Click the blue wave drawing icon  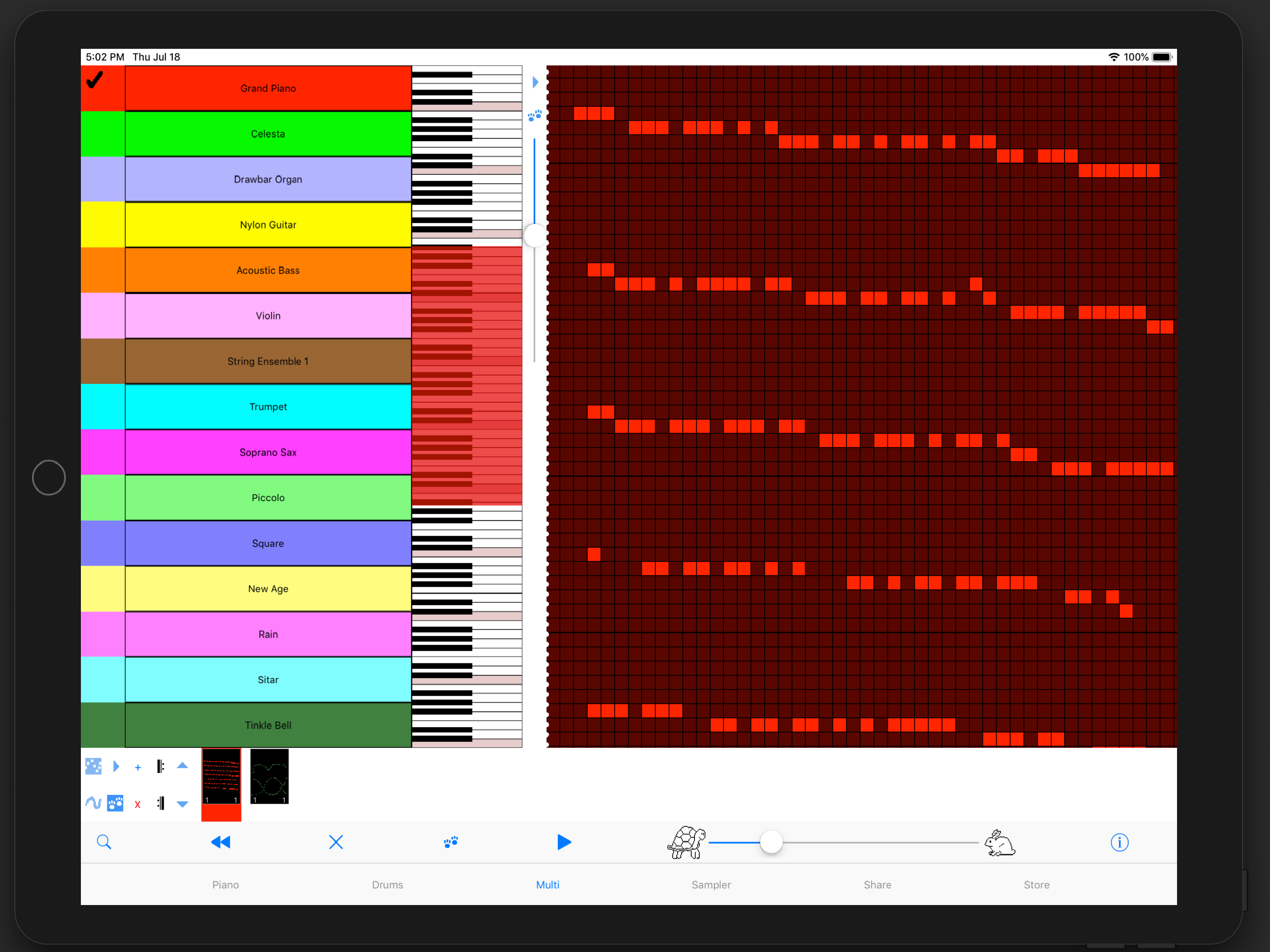(x=93, y=803)
